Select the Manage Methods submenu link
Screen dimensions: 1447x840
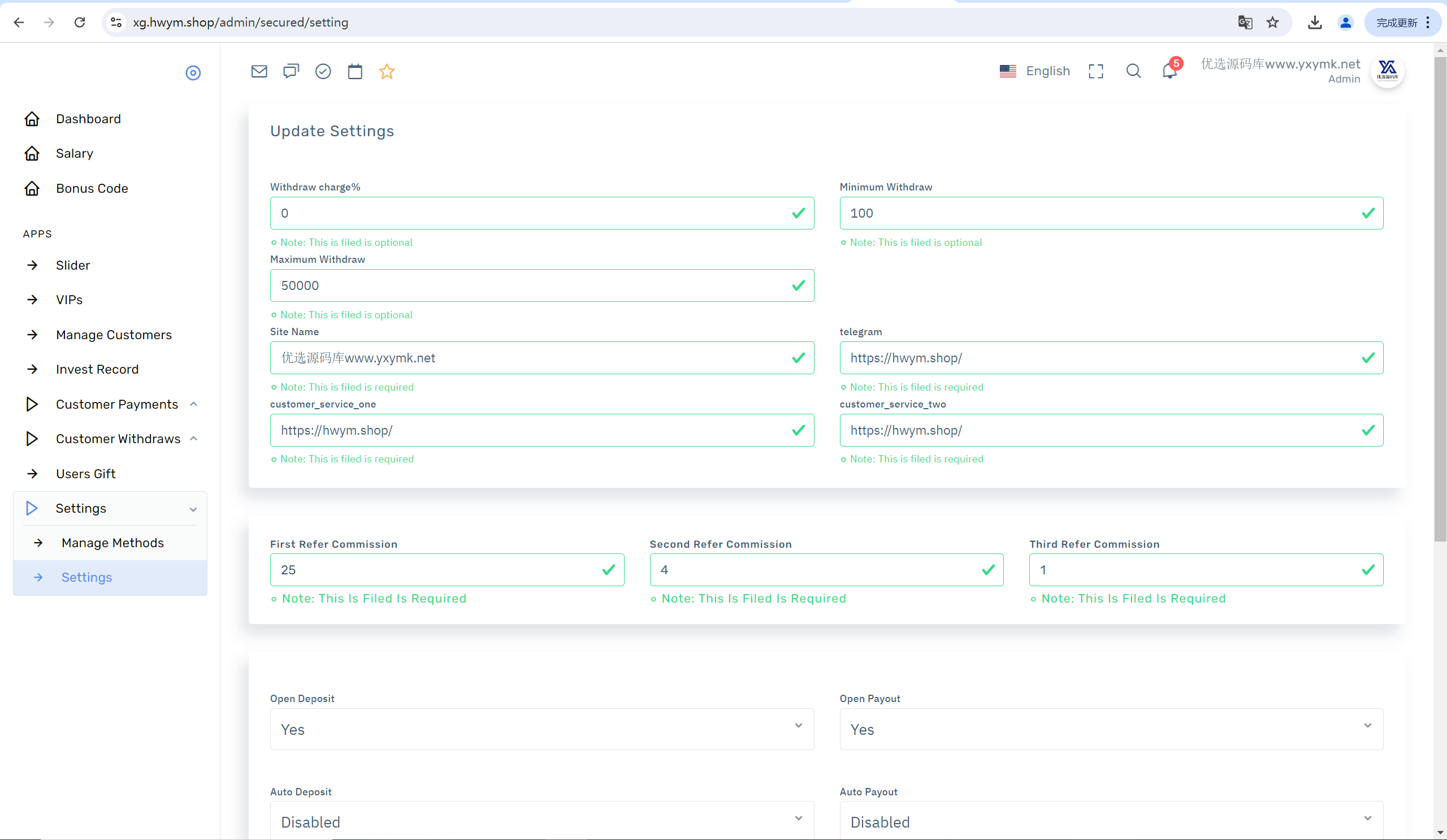(112, 543)
